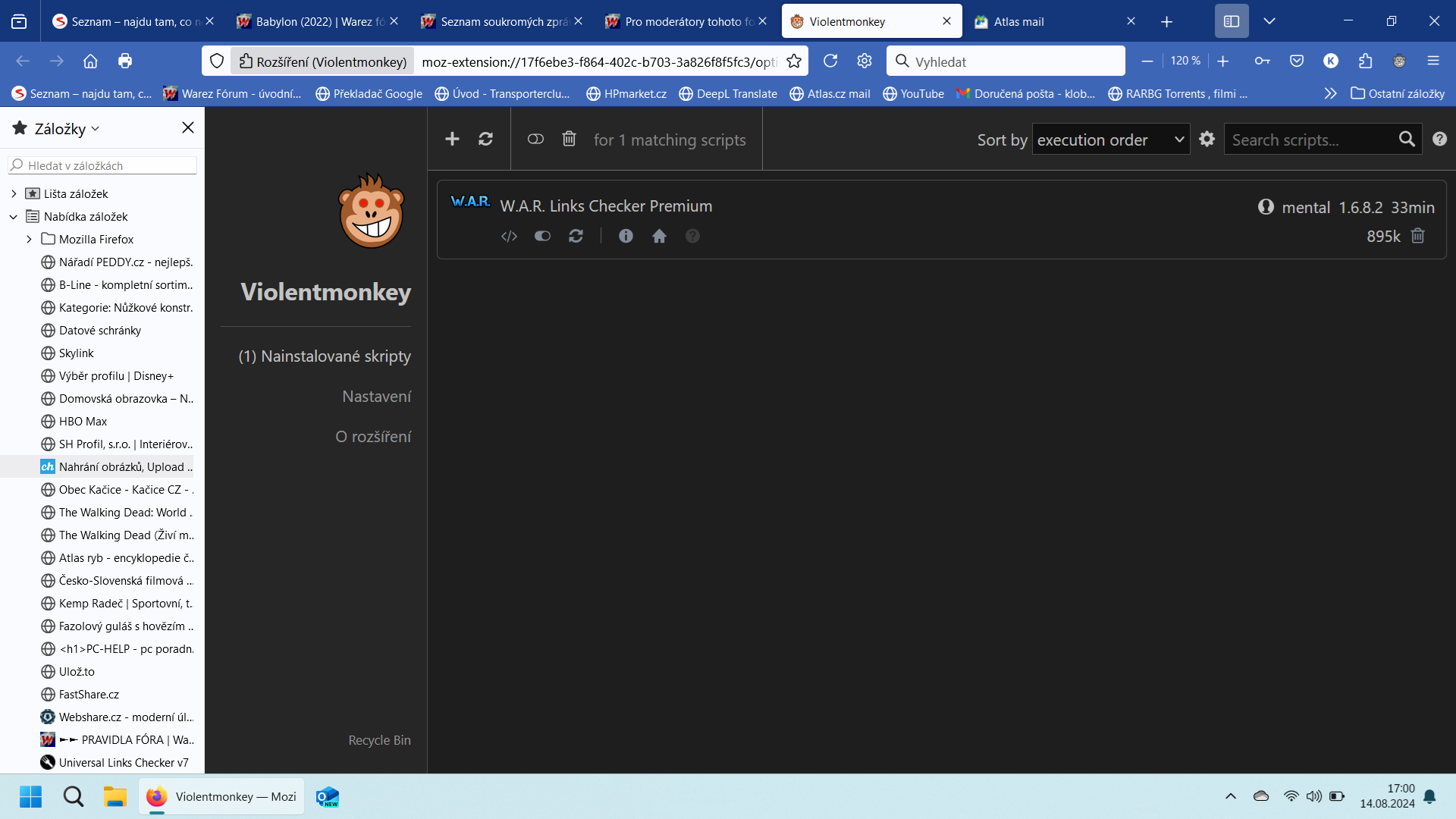Delete W.A.R. Links Checker Premium script
This screenshot has width=1456, height=819.
tap(1417, 236)
